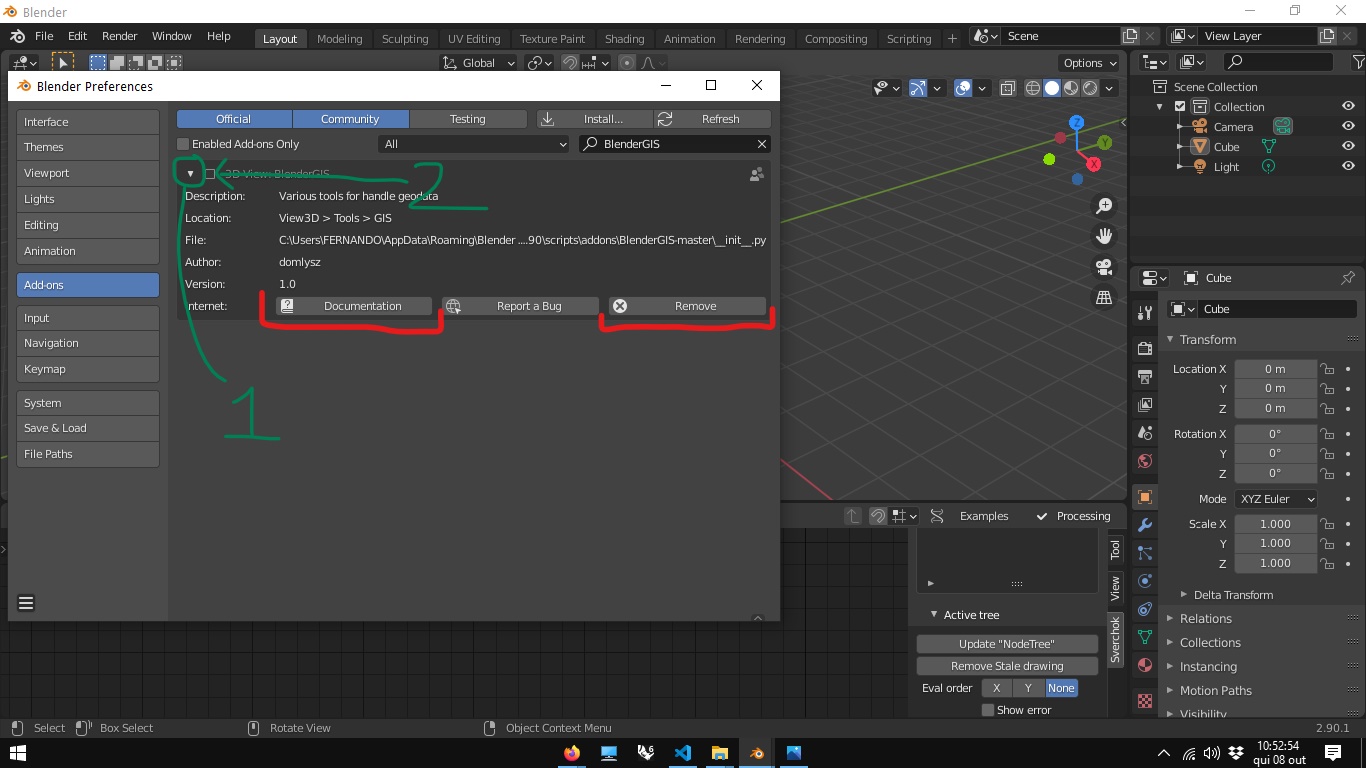Click the Remove add-on button
1366x768 pixels.
pos(687,306)
